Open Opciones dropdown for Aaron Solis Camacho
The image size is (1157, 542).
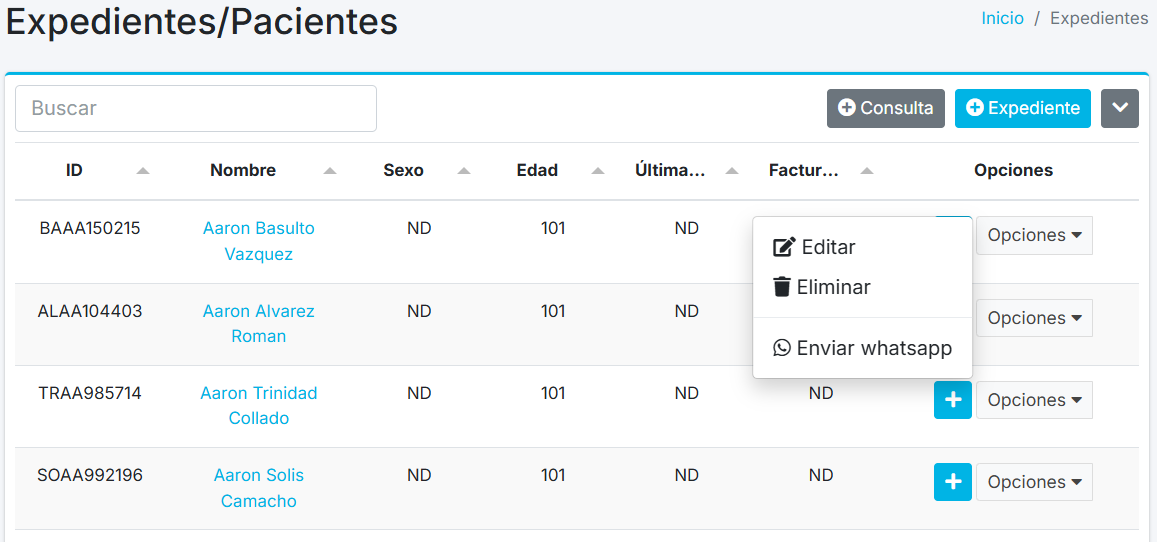click(1034, 482)
